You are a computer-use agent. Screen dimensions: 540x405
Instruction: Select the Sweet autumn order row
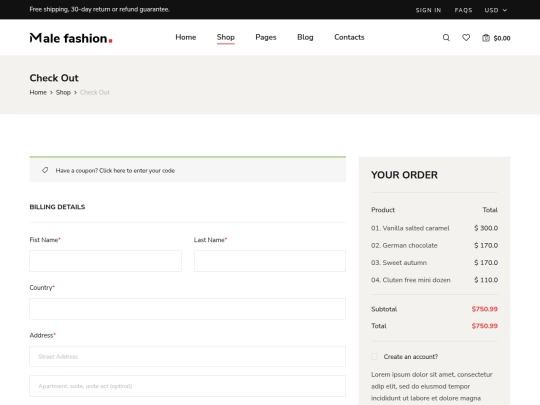[x=434, y=262]
